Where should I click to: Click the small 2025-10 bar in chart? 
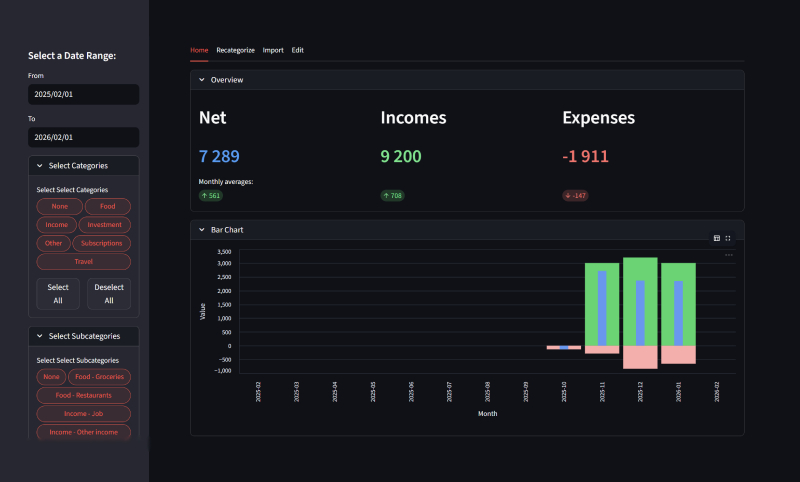click(564, 347)
